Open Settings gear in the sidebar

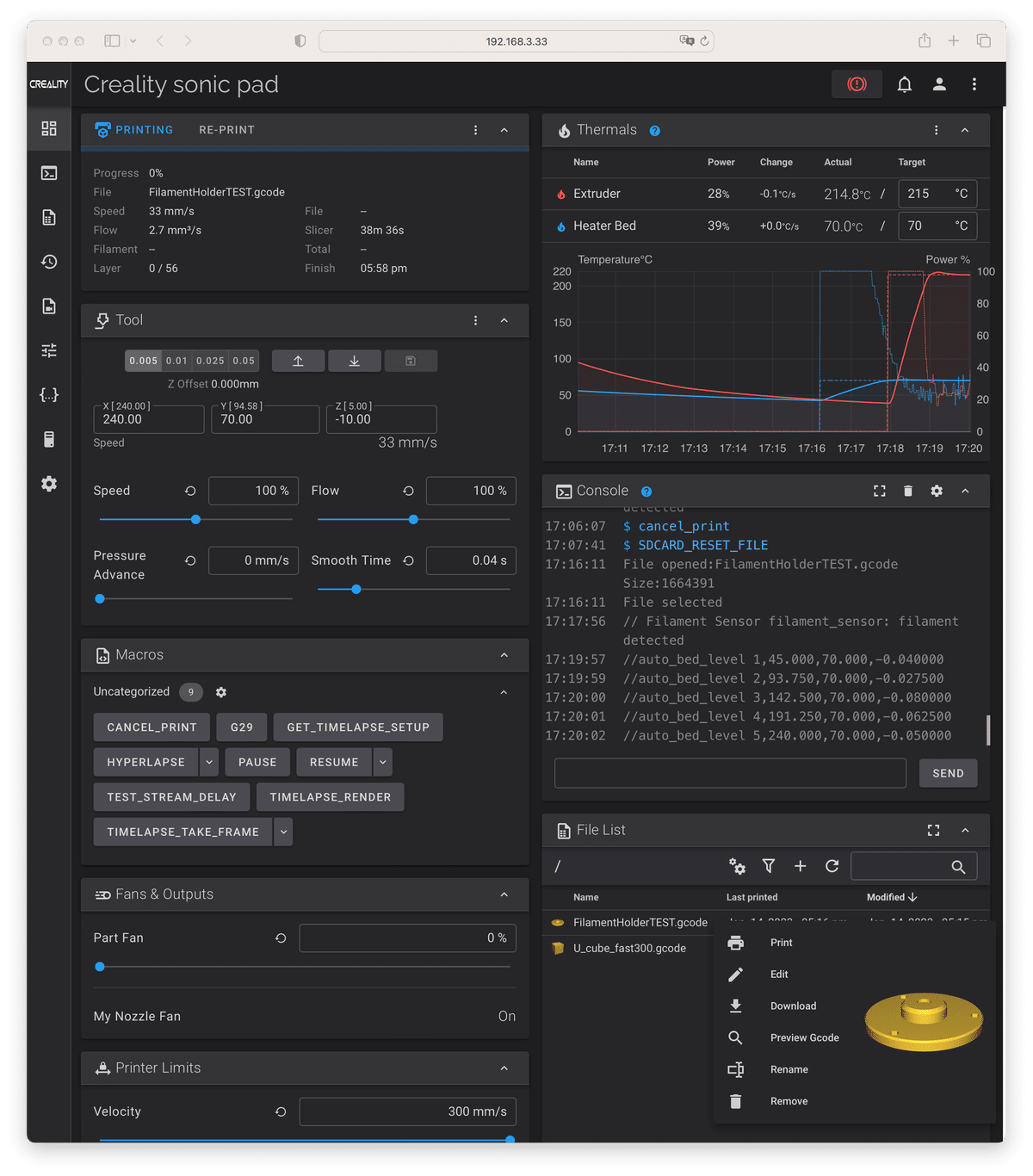click(49, 484)
